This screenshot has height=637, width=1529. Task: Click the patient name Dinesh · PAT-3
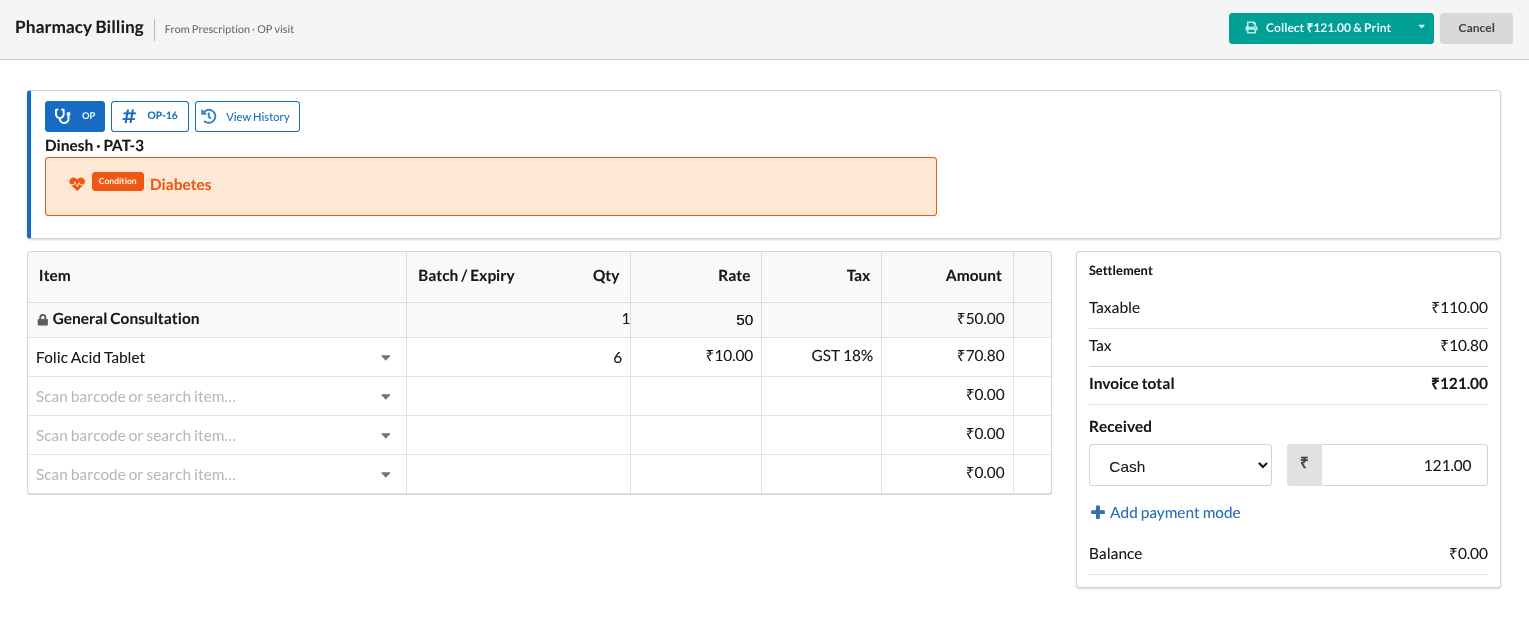click(94, 146)
